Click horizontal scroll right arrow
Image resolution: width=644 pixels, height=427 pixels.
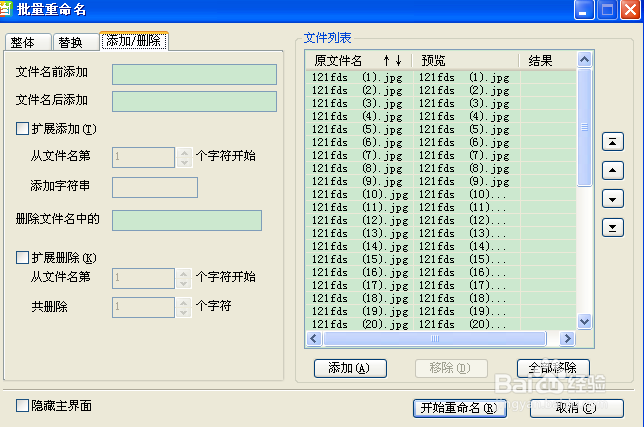[568, 339]
